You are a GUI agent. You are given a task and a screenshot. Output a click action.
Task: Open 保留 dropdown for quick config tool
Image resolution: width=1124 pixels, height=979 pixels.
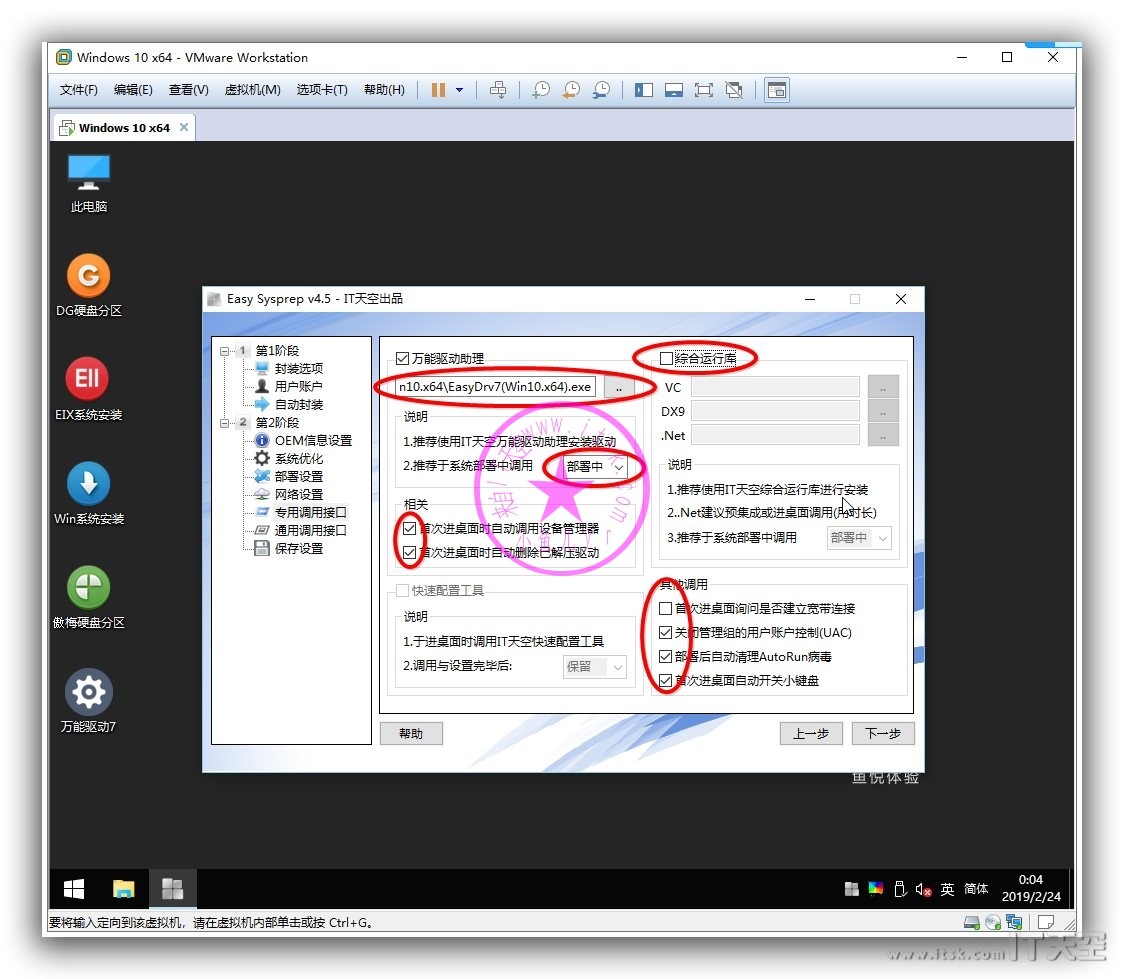coord(595,667)
